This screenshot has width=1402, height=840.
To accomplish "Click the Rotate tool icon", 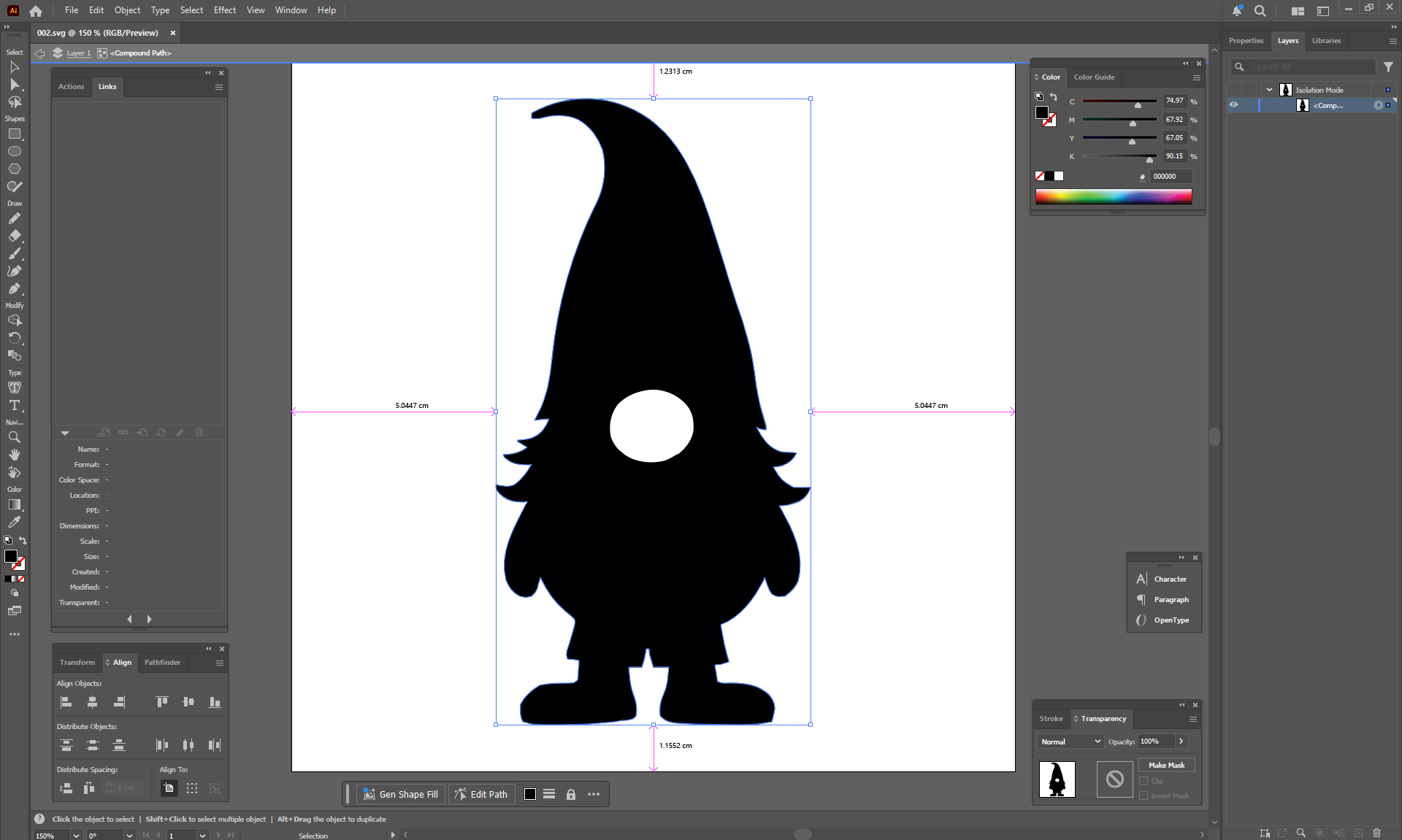I will [x=14, y=338].
